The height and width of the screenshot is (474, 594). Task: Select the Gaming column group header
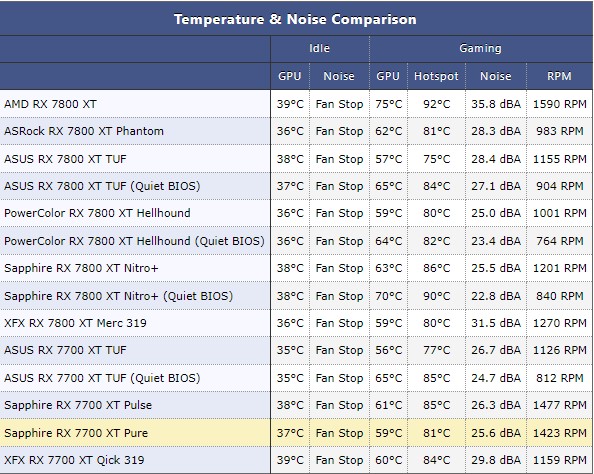pos(480,48)
